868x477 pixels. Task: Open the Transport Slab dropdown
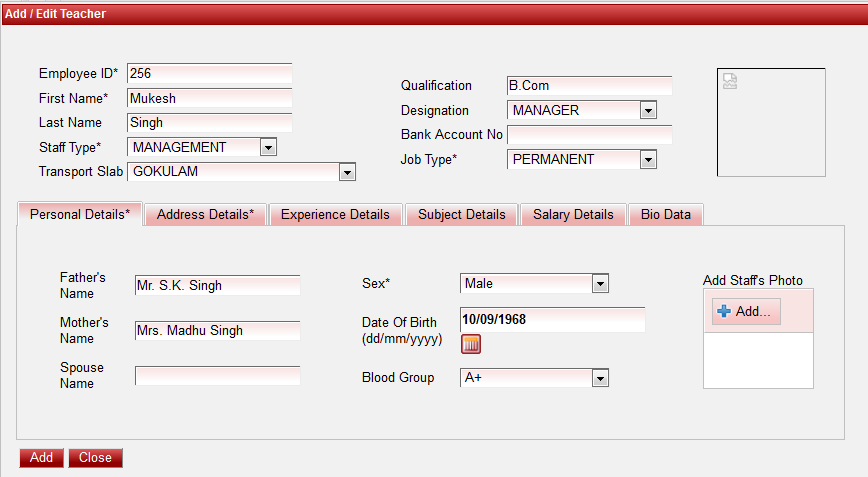347,172
